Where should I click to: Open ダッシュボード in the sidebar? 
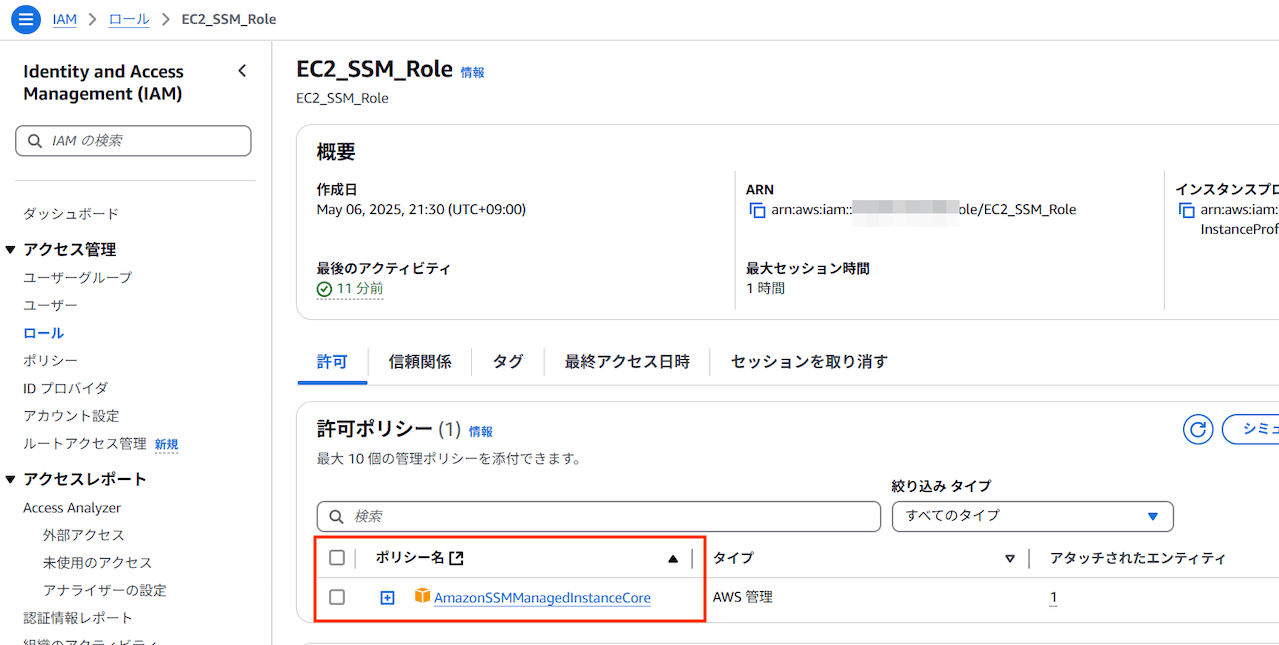(x=71, y=214)
